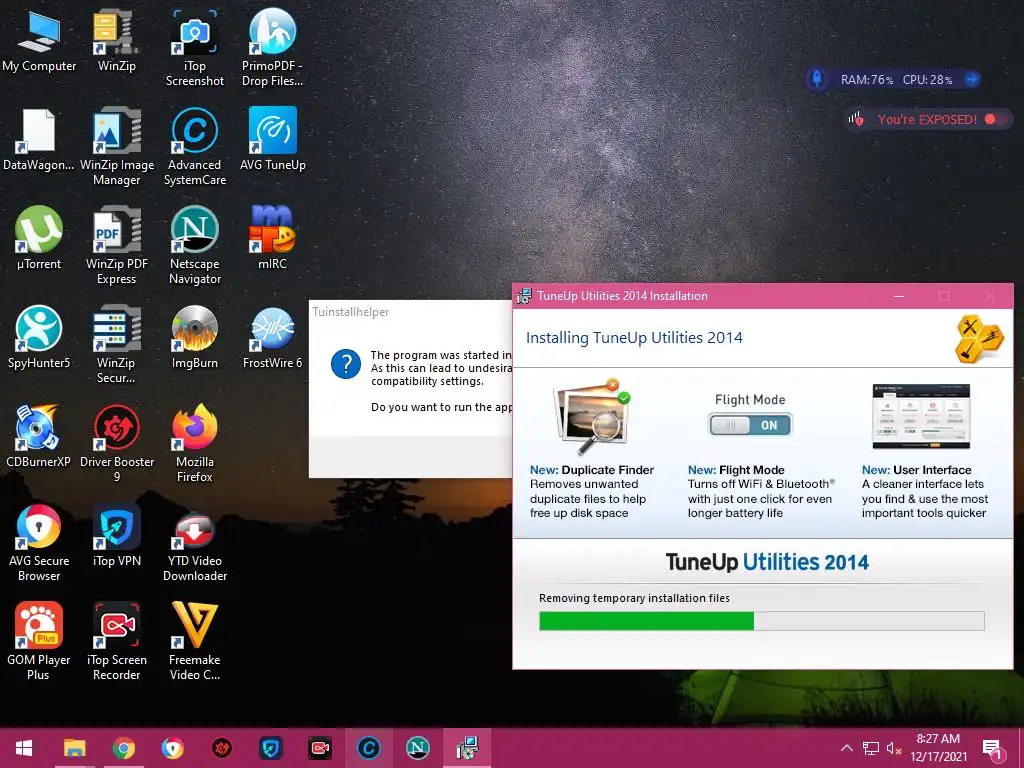Expand the RAM/CPU widget arrow
1024x768 pixels.
click(x=971, y=80)
